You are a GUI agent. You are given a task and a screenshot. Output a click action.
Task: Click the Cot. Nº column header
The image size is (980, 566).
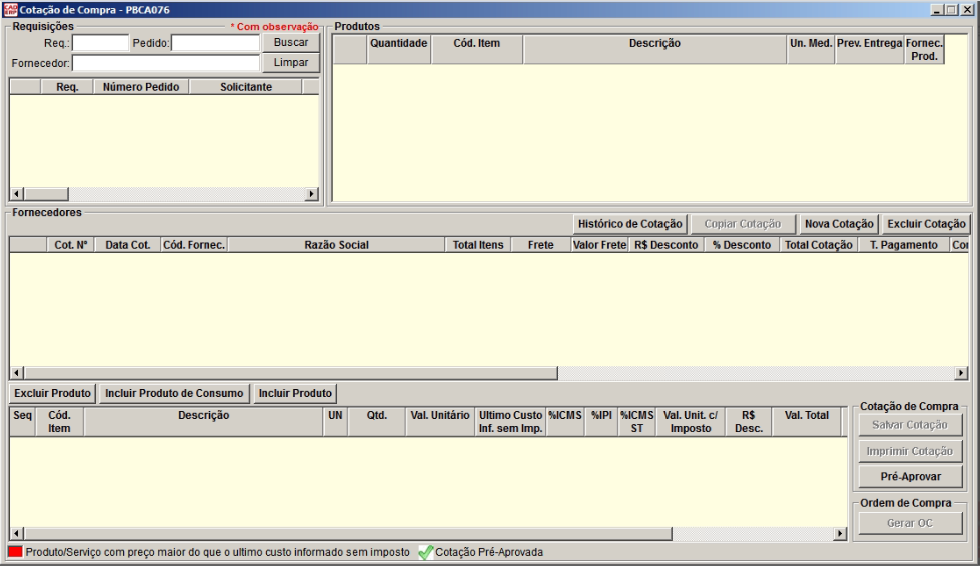coord(71,245)
